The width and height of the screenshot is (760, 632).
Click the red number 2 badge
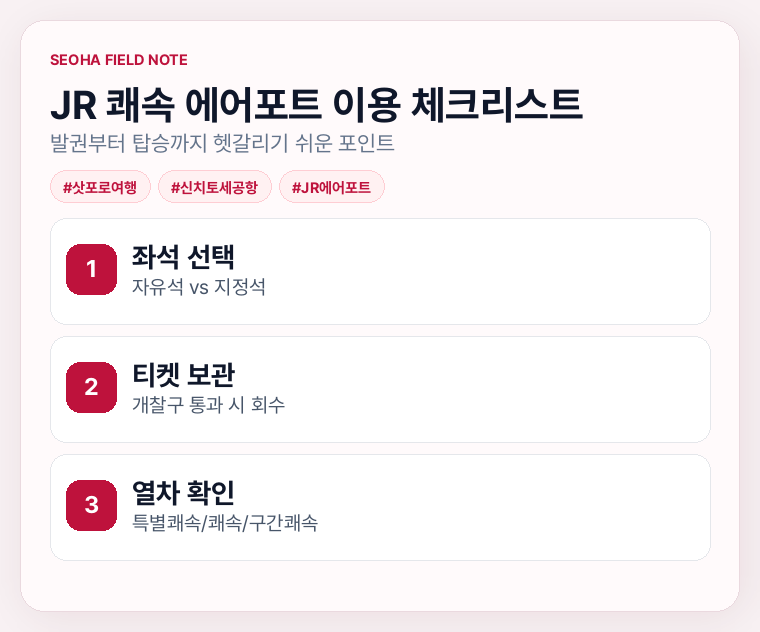tap(91, 387)
